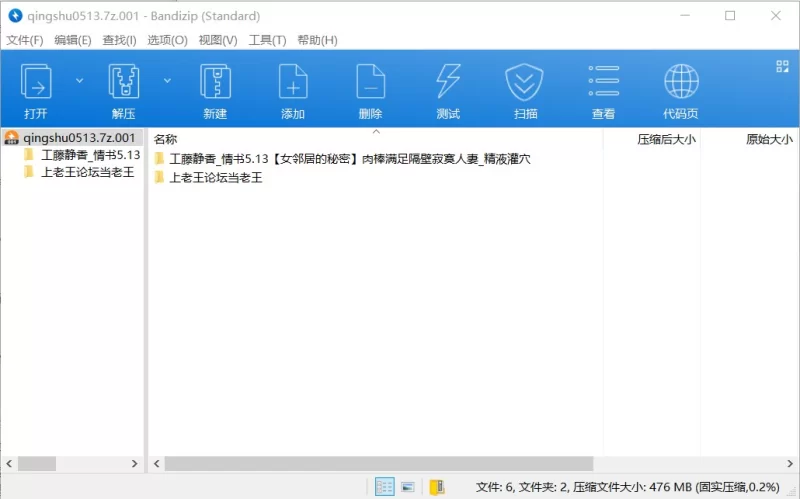This screenshot has height=499, width=800.
Task: Open the 文件(F) menu
Action: click(x=24, y=40)
